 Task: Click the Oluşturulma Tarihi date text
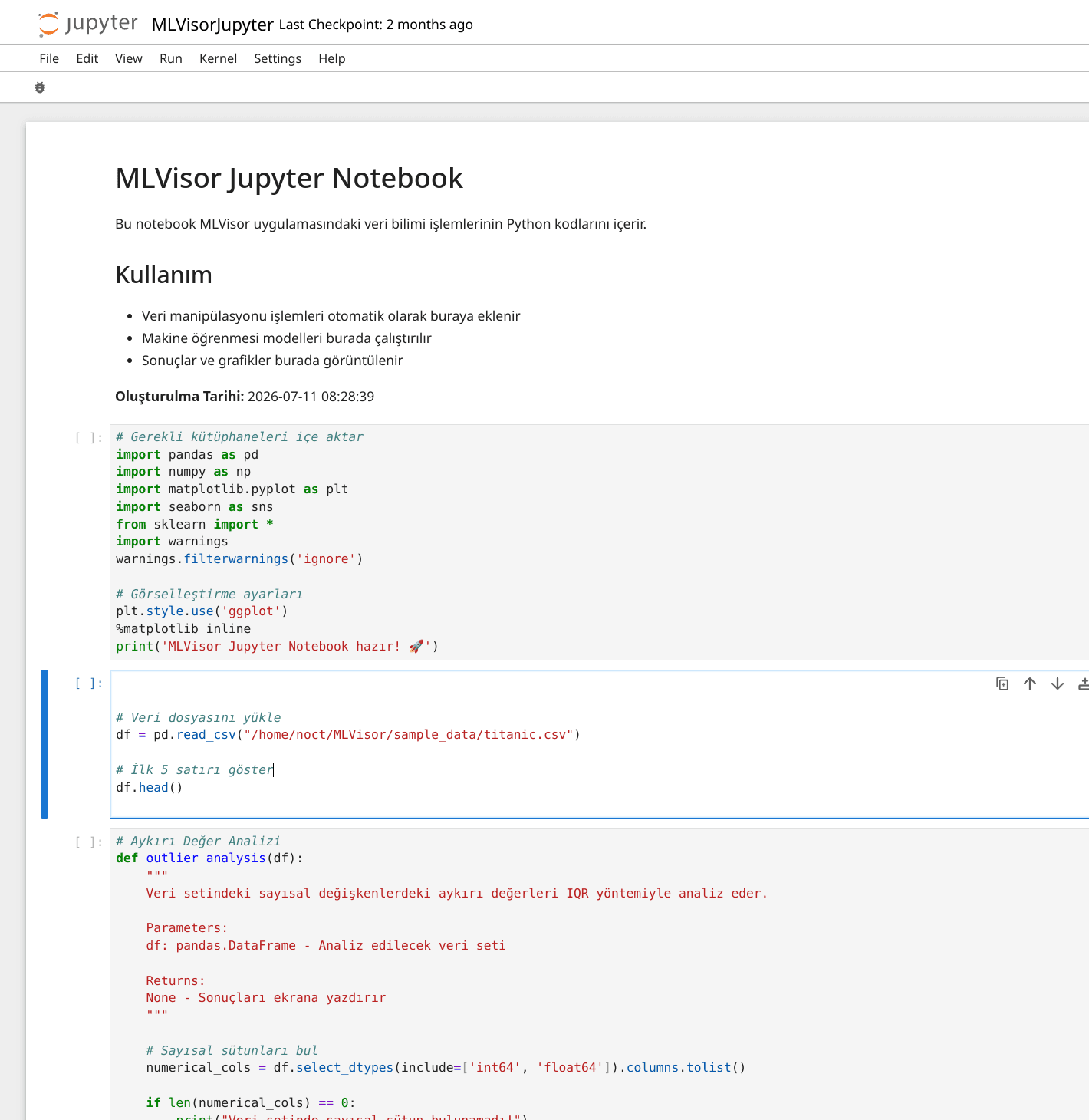tap(245, 397)
